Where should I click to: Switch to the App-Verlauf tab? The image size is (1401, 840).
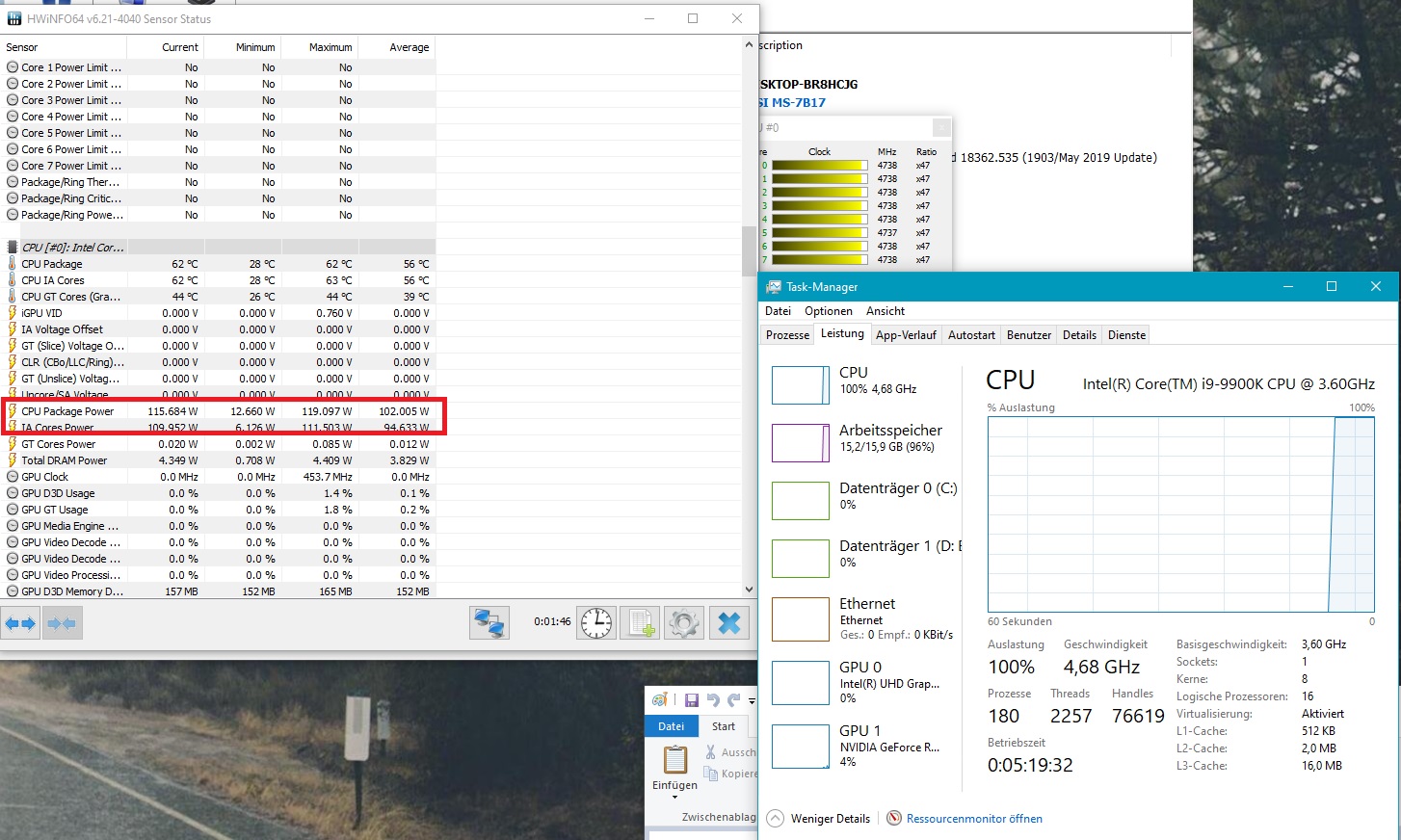pos(906,335)
